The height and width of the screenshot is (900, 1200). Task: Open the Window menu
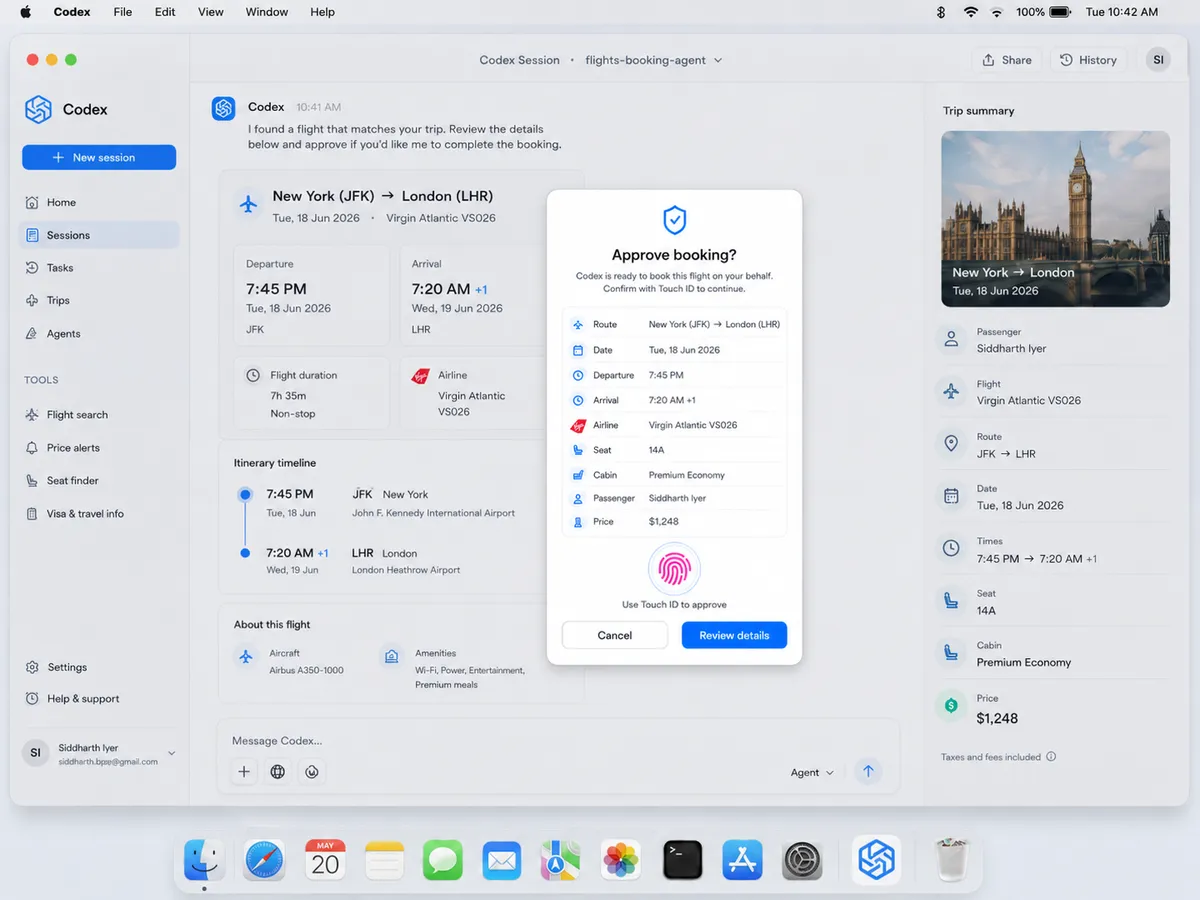(267, 12)
